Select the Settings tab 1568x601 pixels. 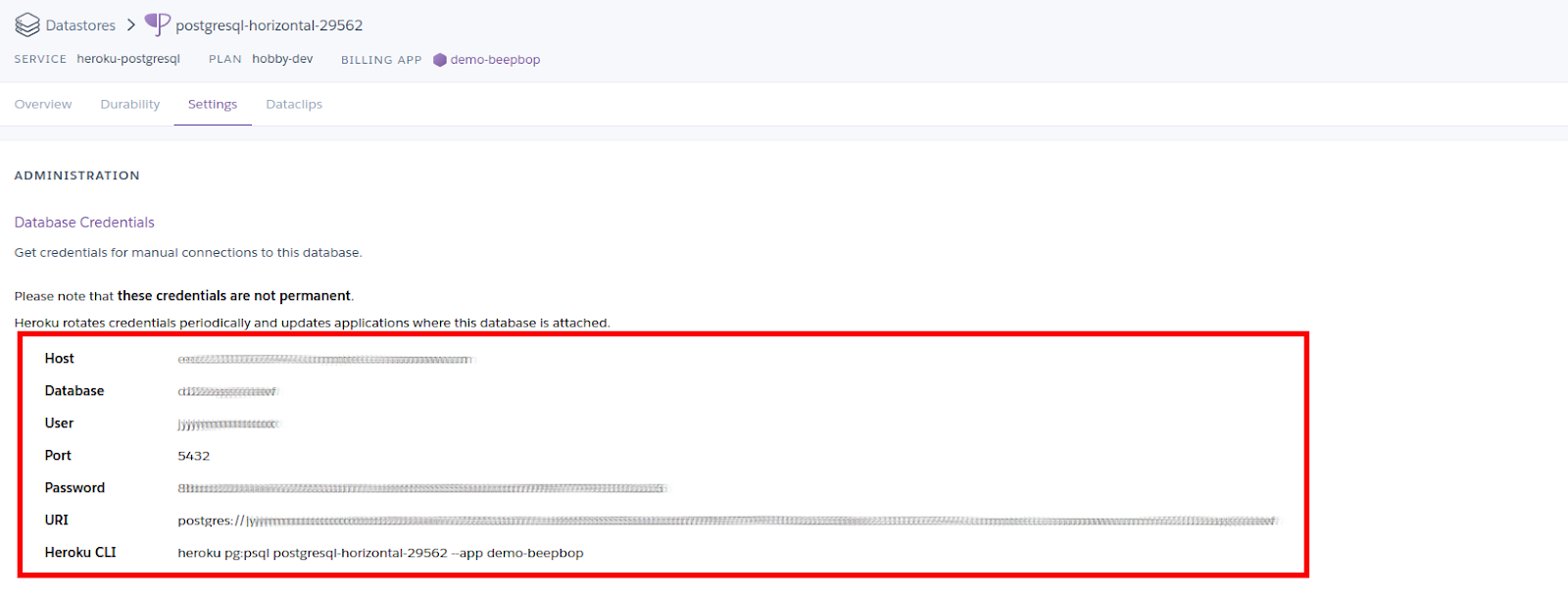pyautogui.click(x=213, y=104)
